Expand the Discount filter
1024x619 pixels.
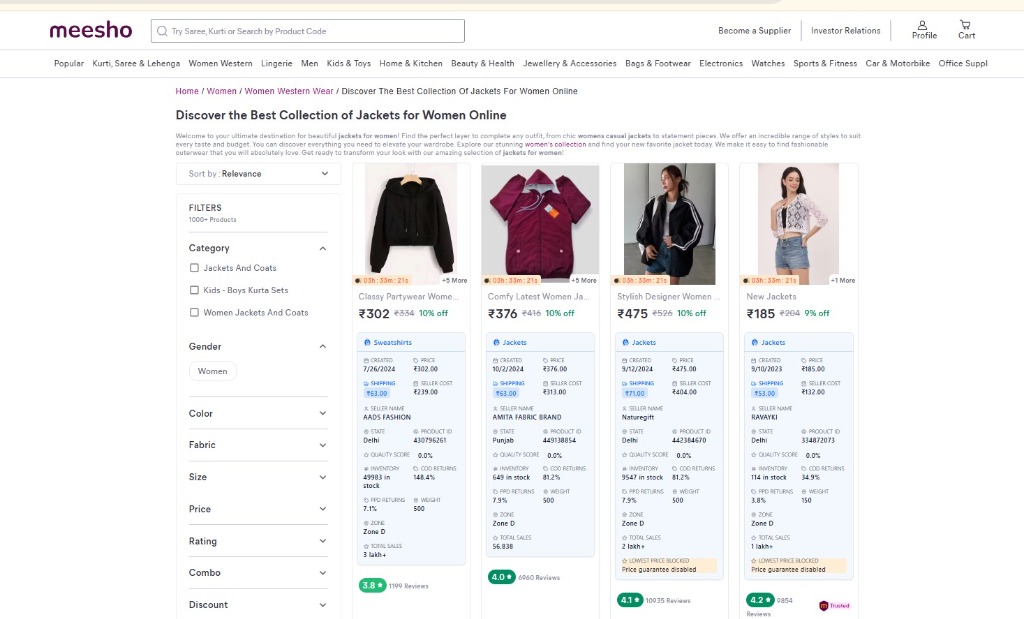point(258,605)
